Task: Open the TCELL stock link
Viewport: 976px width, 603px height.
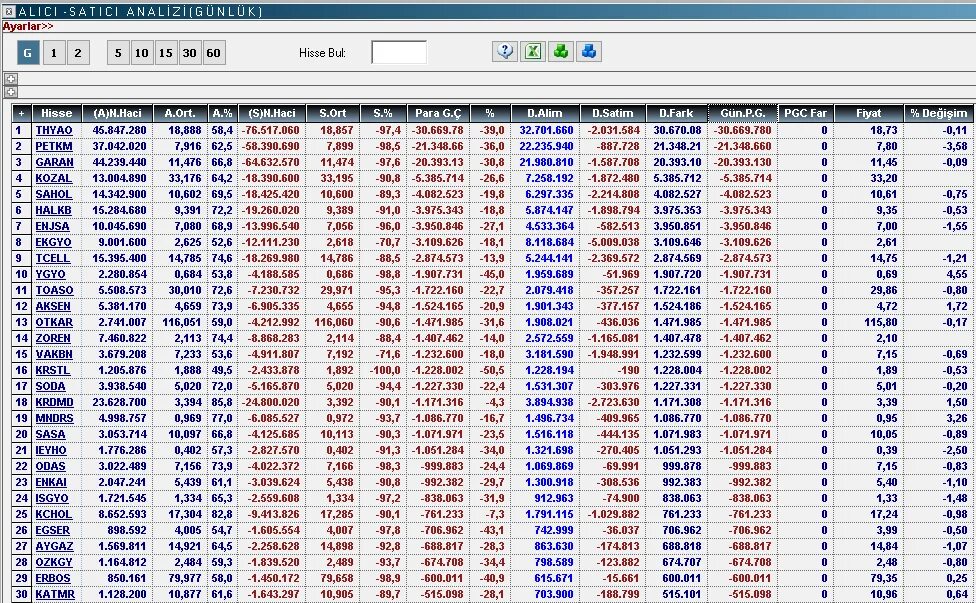Action: click(52, 258)
